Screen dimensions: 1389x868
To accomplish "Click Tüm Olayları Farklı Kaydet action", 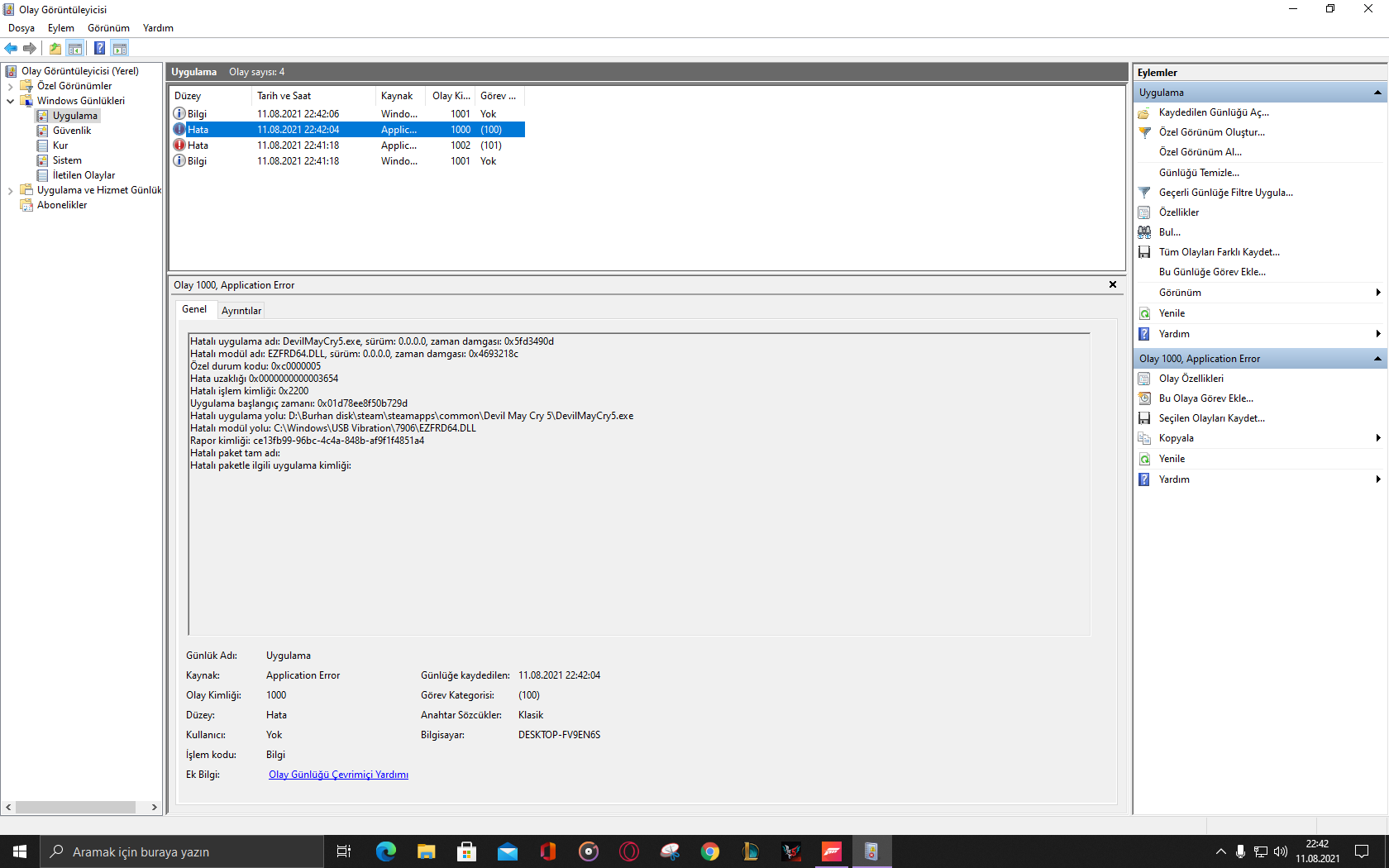I will click(1220, 252).
